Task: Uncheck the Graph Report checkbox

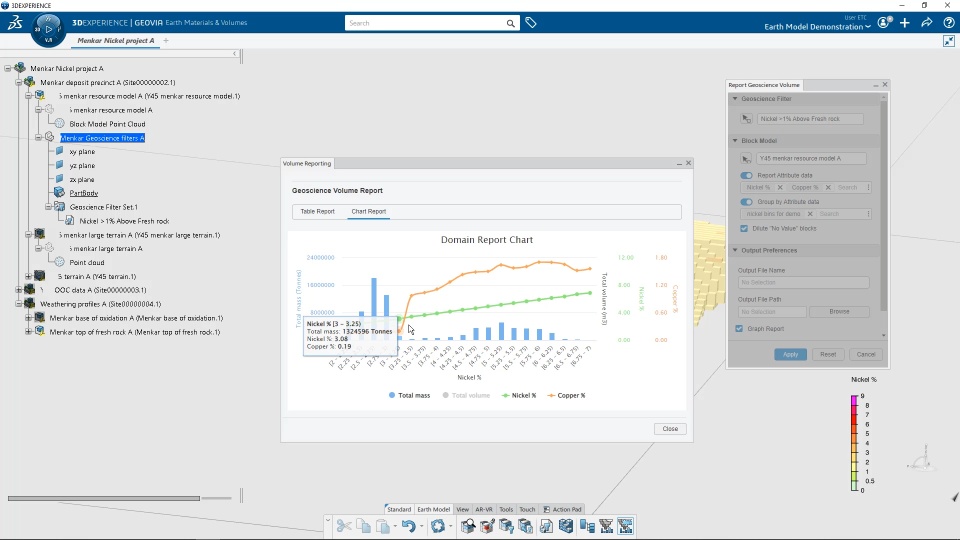Action: 739,329
